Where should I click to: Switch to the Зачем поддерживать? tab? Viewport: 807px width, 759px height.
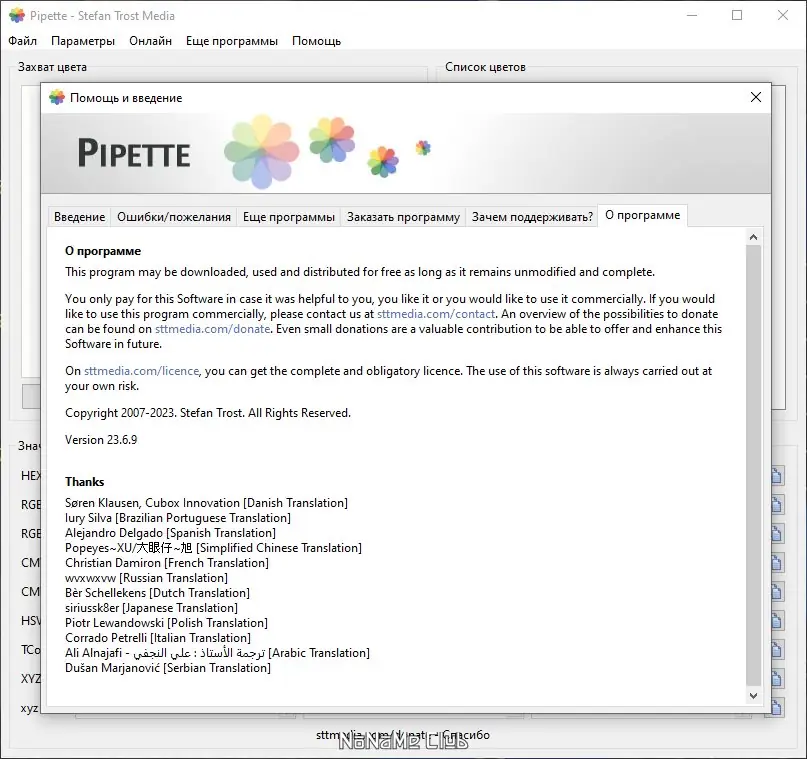coord(532,217)
